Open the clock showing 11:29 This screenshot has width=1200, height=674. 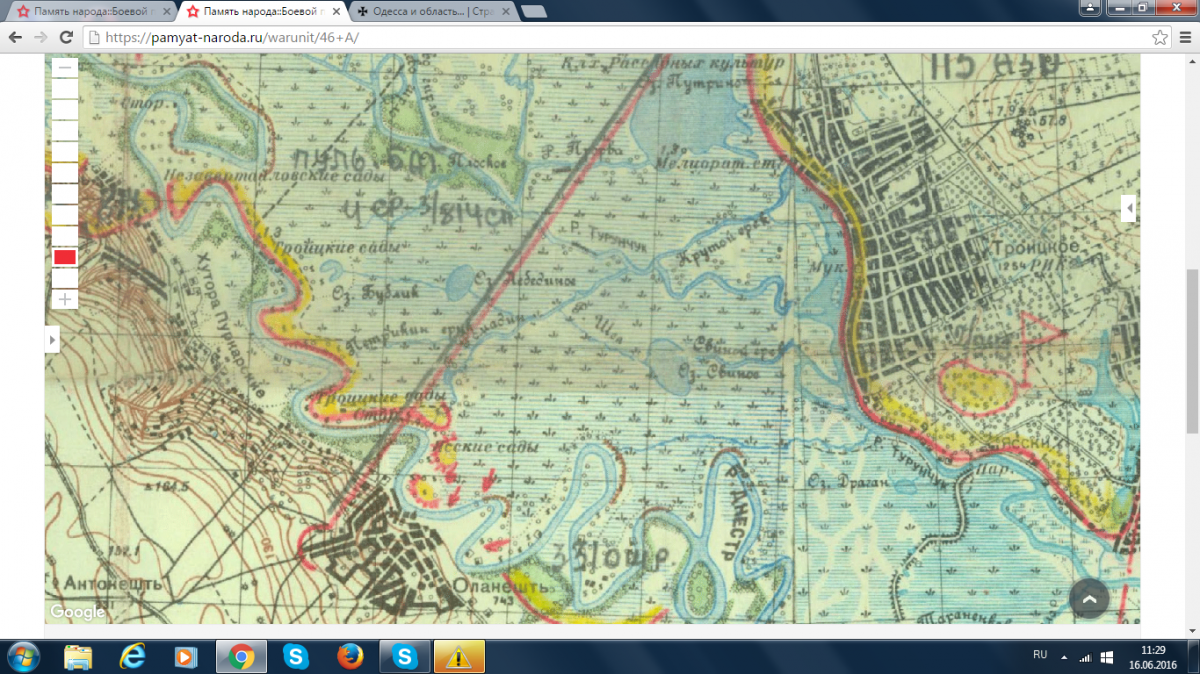coord(1152,656)
